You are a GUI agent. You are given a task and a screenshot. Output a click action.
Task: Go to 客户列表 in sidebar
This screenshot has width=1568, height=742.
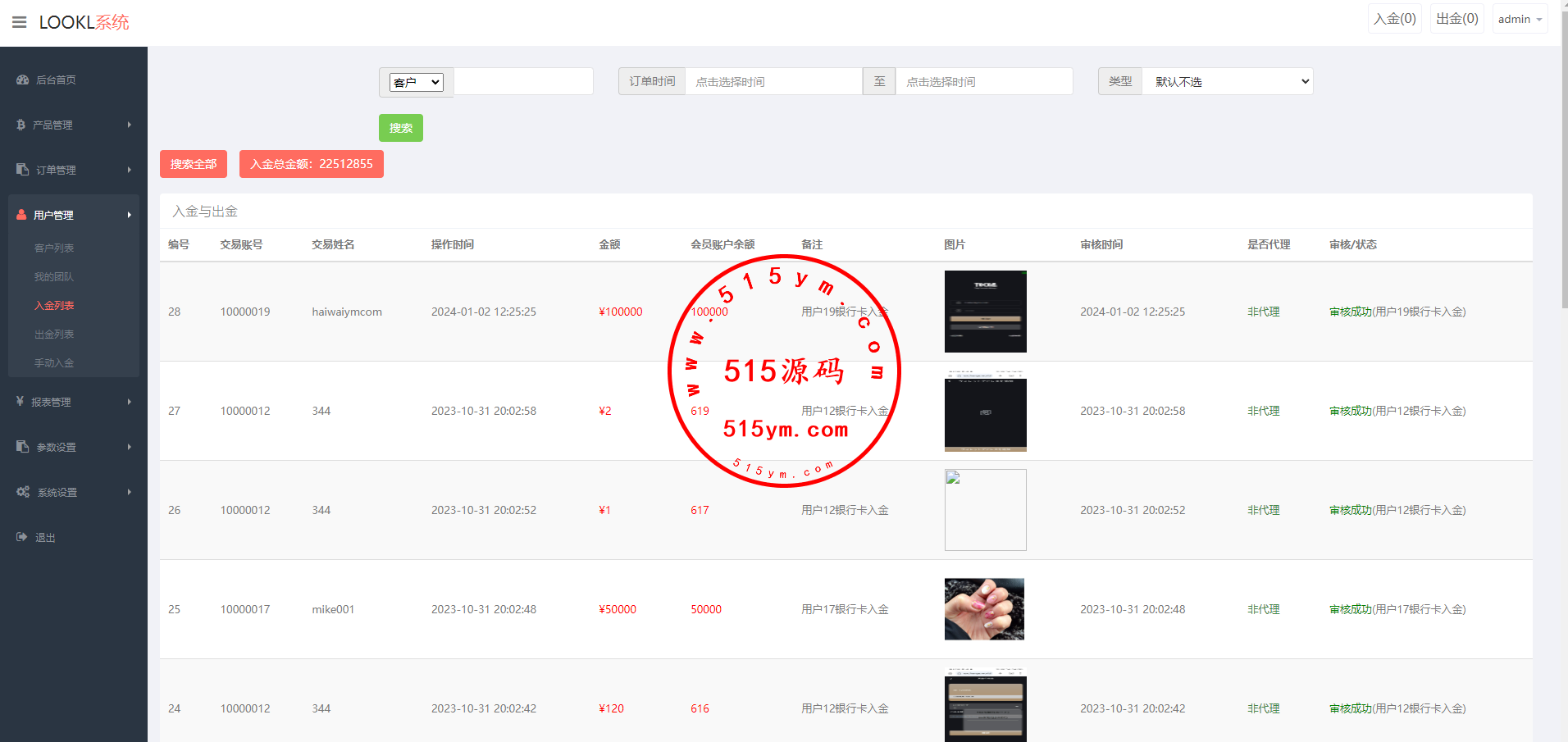coord(54,248)
